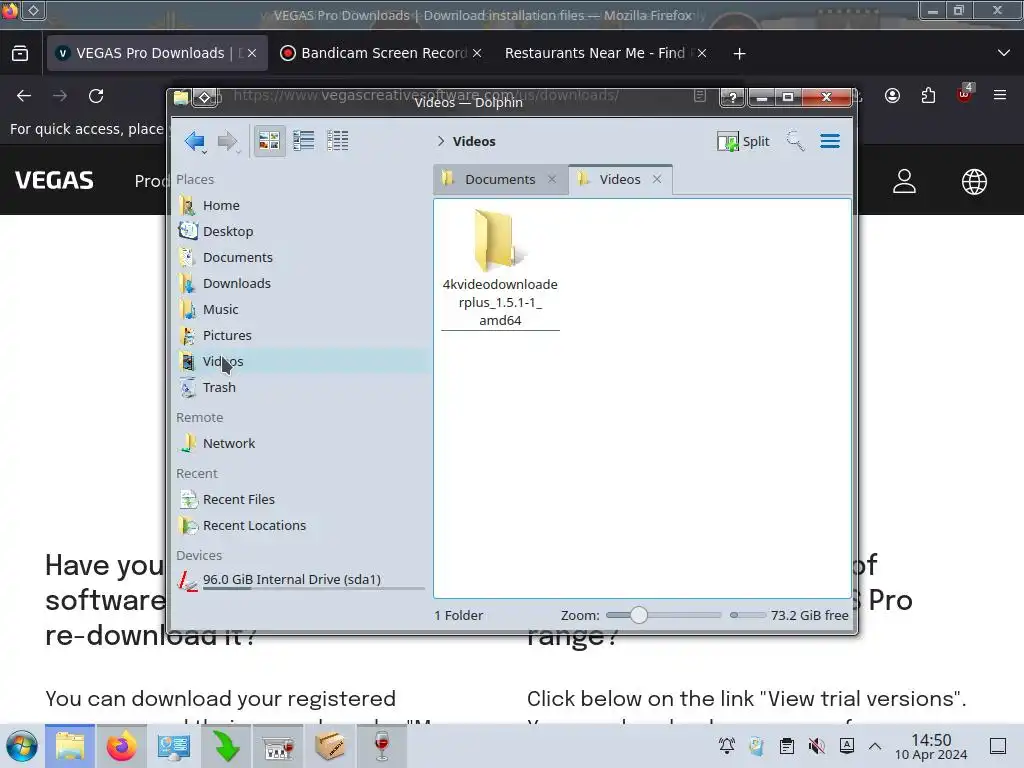The height and width of the screenshot is (768, 1024).
Task: Close the Videos tab in Dolphin
Action: 657,179
